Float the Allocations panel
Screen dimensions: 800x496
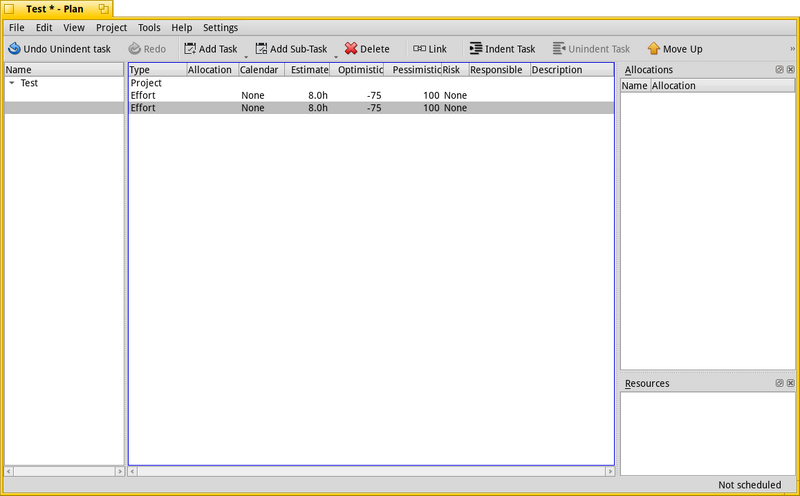coord(779,69)
